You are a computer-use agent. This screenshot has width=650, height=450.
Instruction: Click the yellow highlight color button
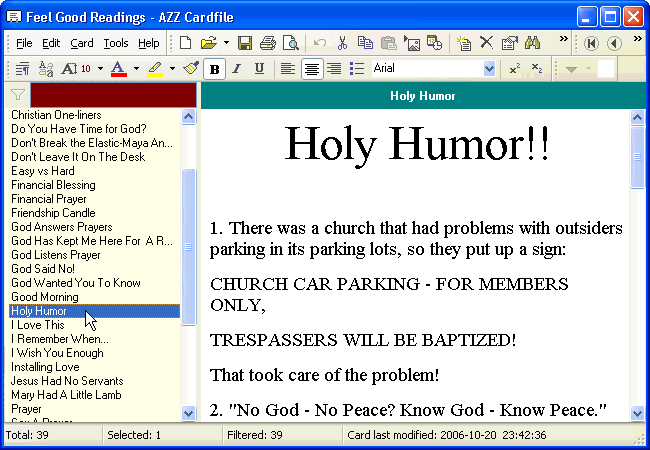[x=155, y=69]
